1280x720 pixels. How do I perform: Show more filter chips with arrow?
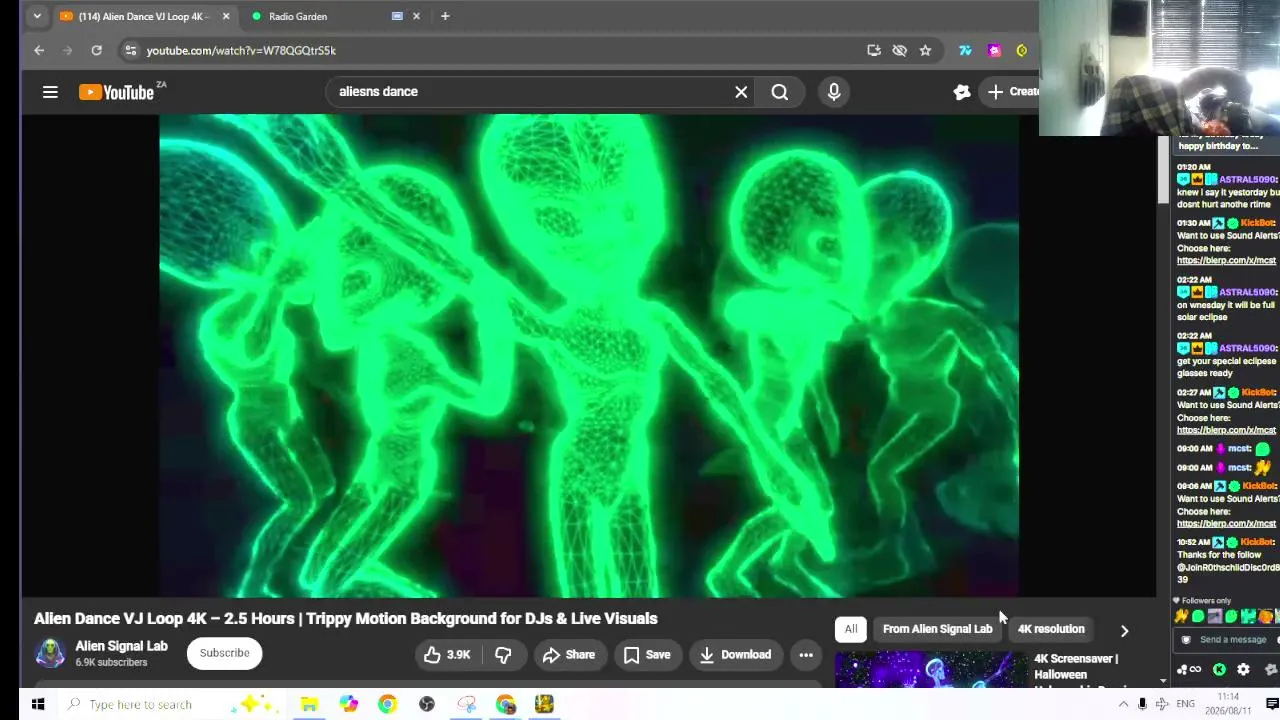click(1124, 631)
